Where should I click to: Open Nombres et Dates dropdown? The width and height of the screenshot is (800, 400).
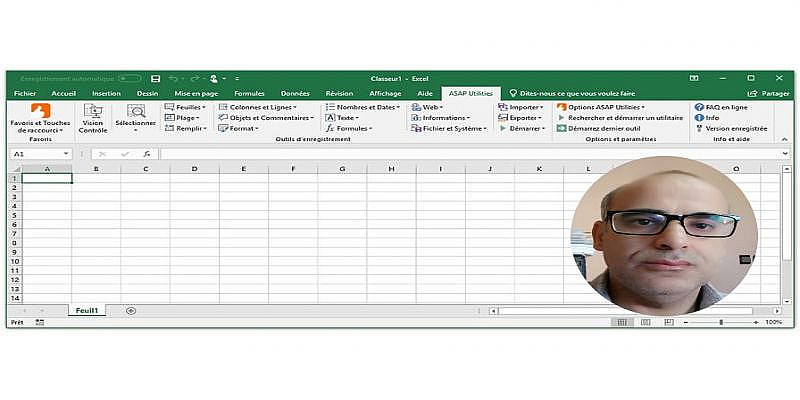point(362,107)
